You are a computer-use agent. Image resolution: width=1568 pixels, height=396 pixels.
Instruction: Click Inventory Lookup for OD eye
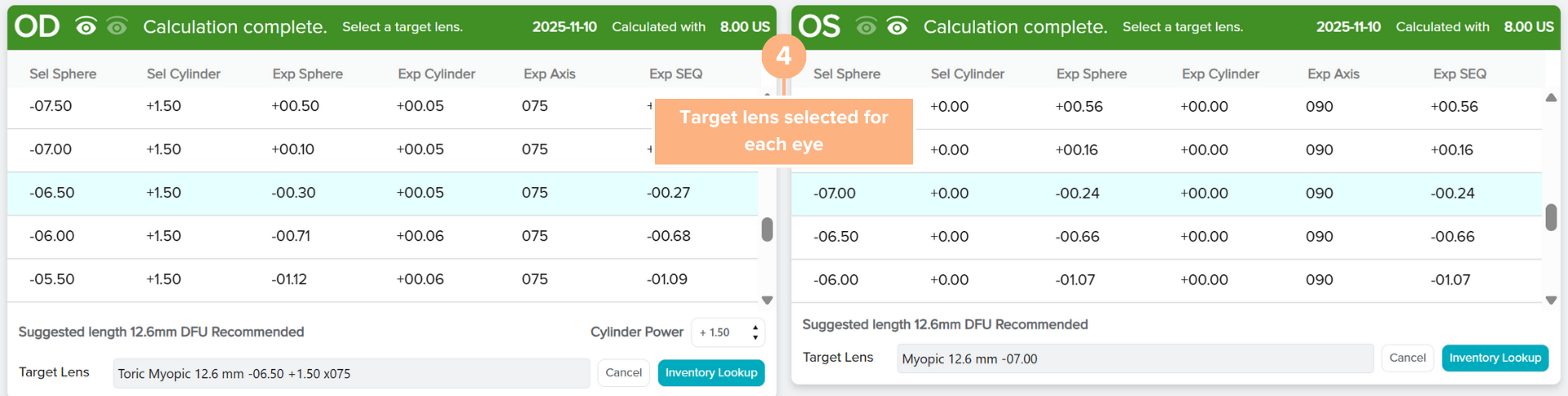coord(710,372)
